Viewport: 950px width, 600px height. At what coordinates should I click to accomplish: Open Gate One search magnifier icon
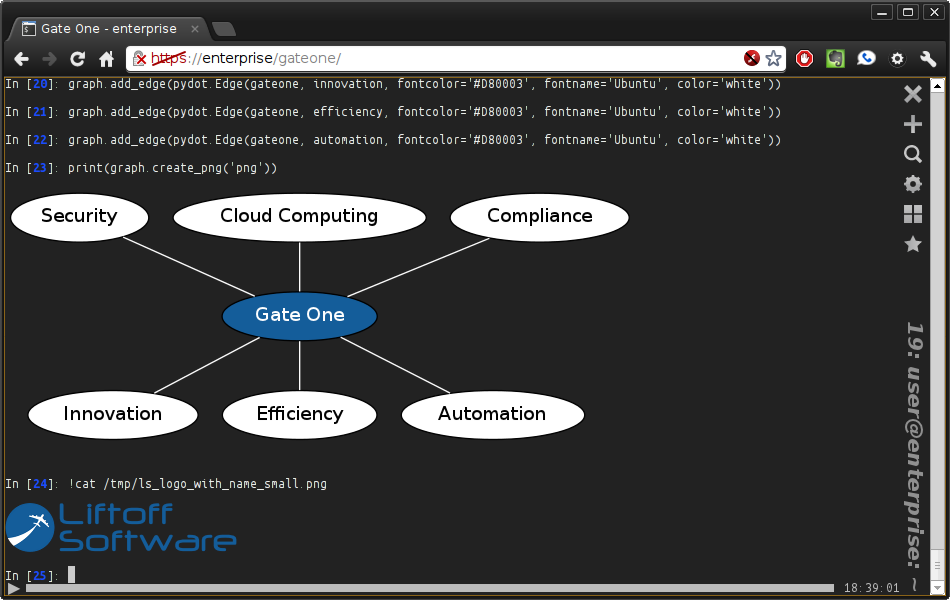[912, 154]
